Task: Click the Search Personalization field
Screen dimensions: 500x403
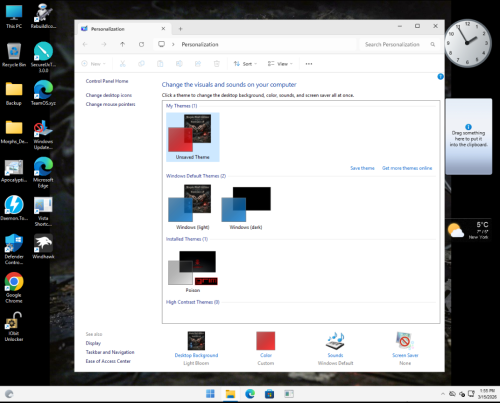Action: pos(399,44)
